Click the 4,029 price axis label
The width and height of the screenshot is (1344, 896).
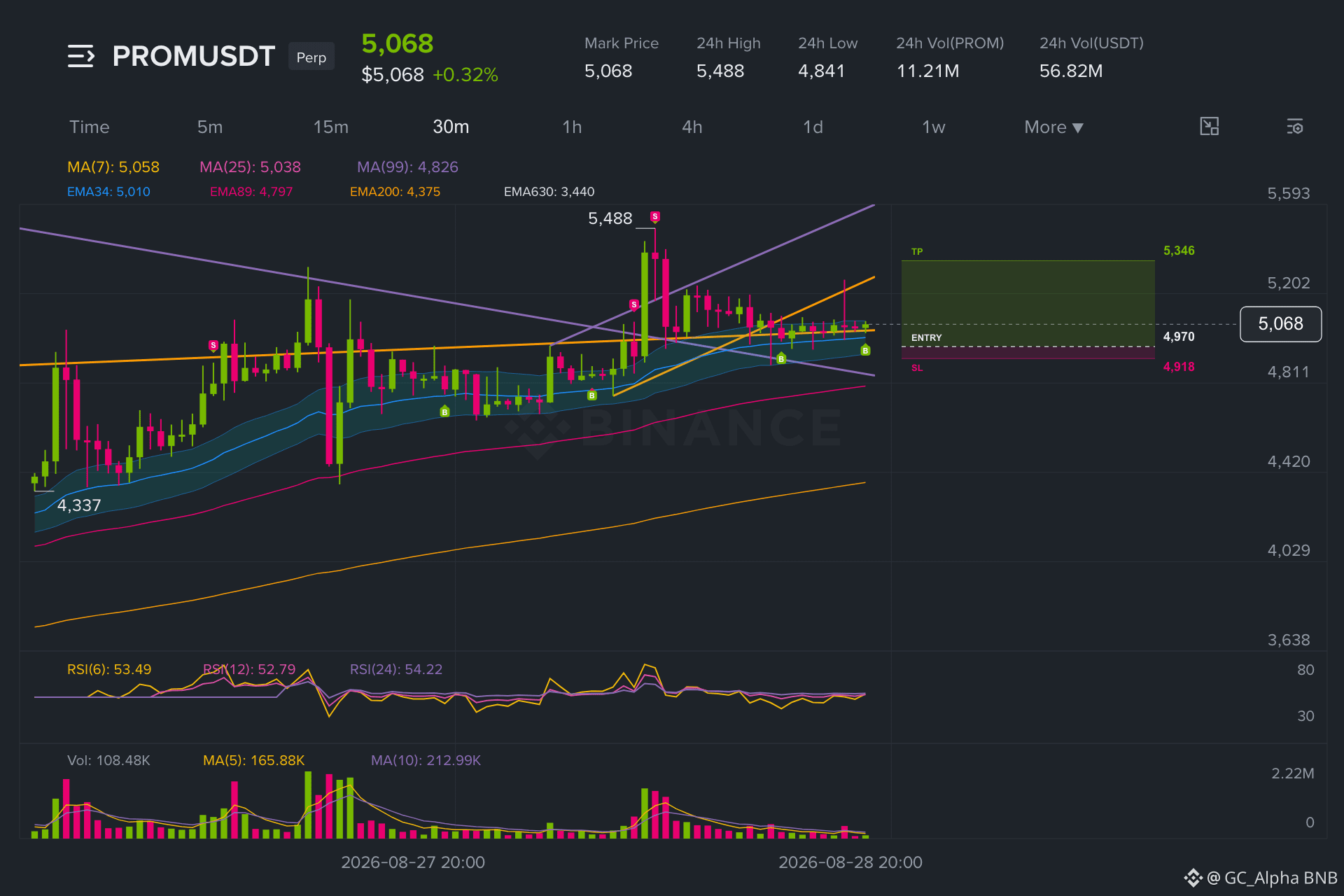click(1289, 550)
